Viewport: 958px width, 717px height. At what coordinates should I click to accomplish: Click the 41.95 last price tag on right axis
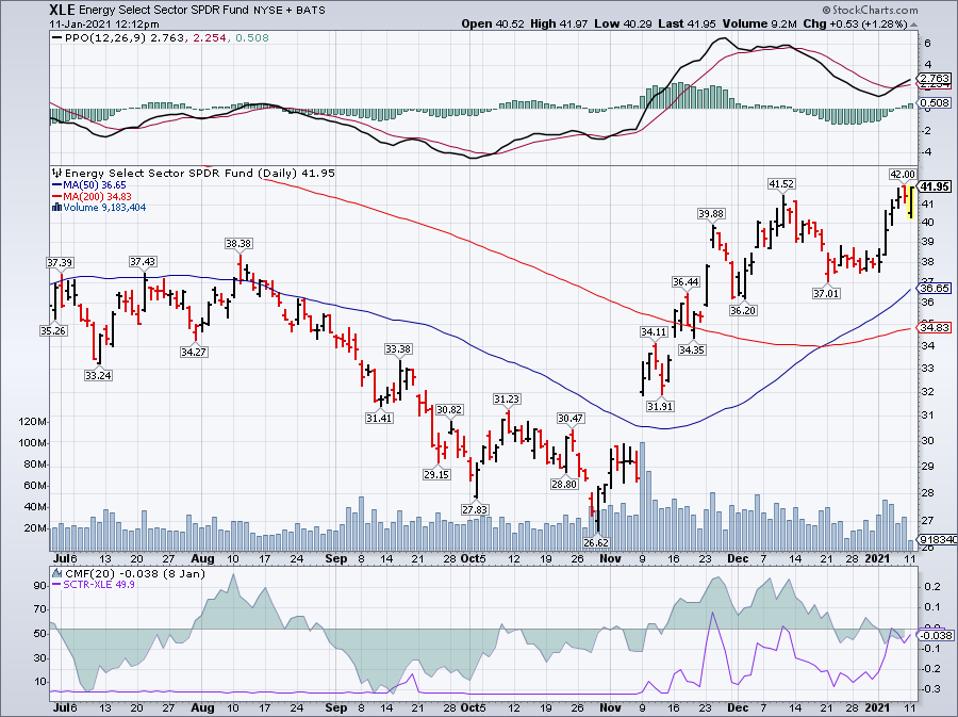pyautogui.click(x=935, y=187)
